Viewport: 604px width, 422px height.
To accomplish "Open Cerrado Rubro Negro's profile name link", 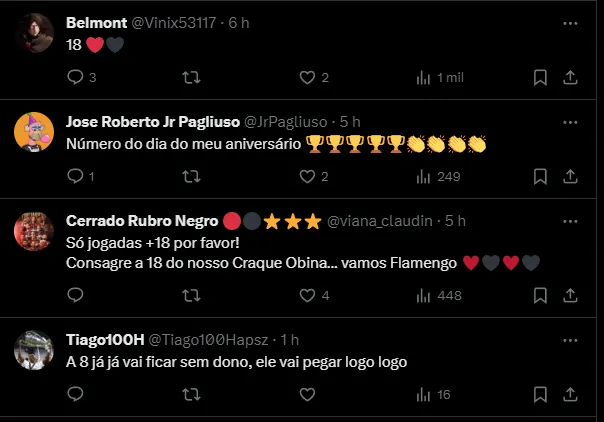I will (136, 221).
